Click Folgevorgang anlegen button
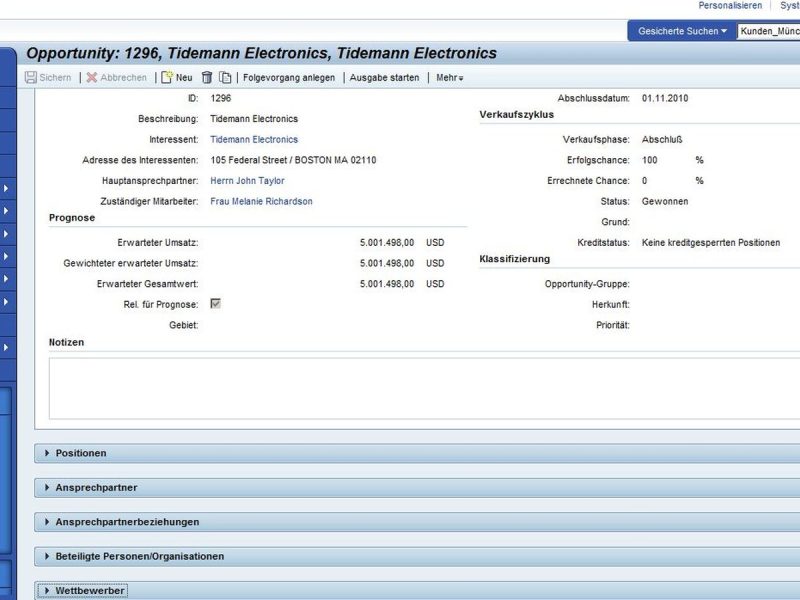 pos(289,78)
